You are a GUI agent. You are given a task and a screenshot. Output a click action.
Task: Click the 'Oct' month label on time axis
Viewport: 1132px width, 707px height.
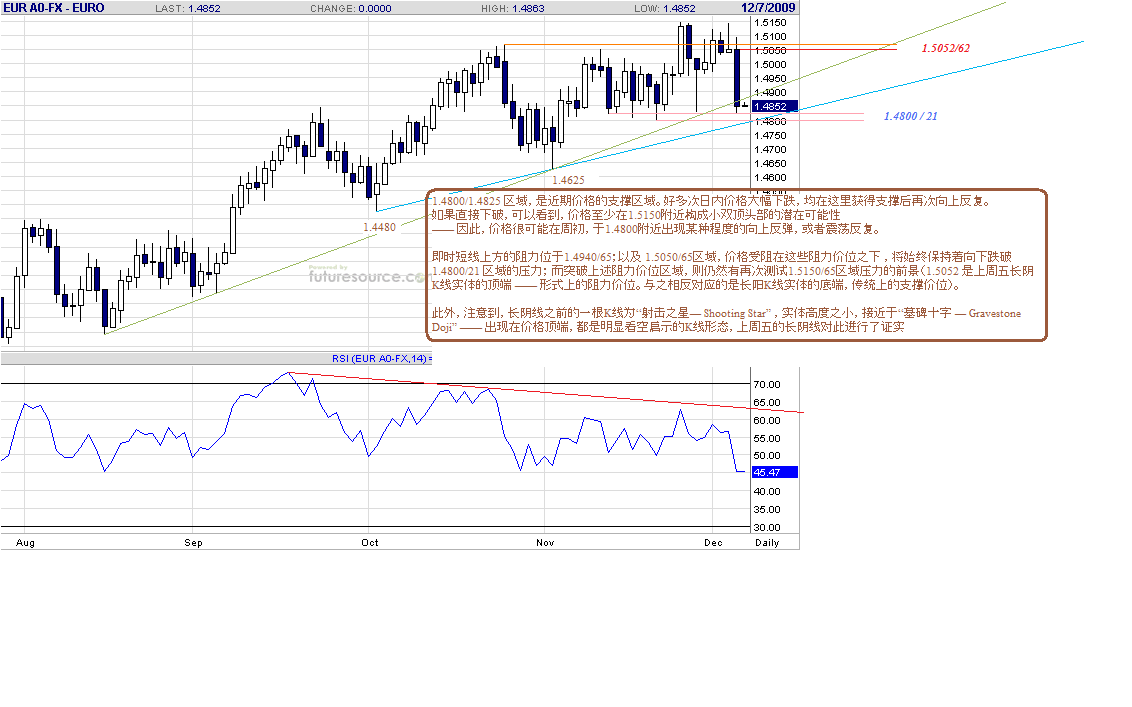click(370, 543)
